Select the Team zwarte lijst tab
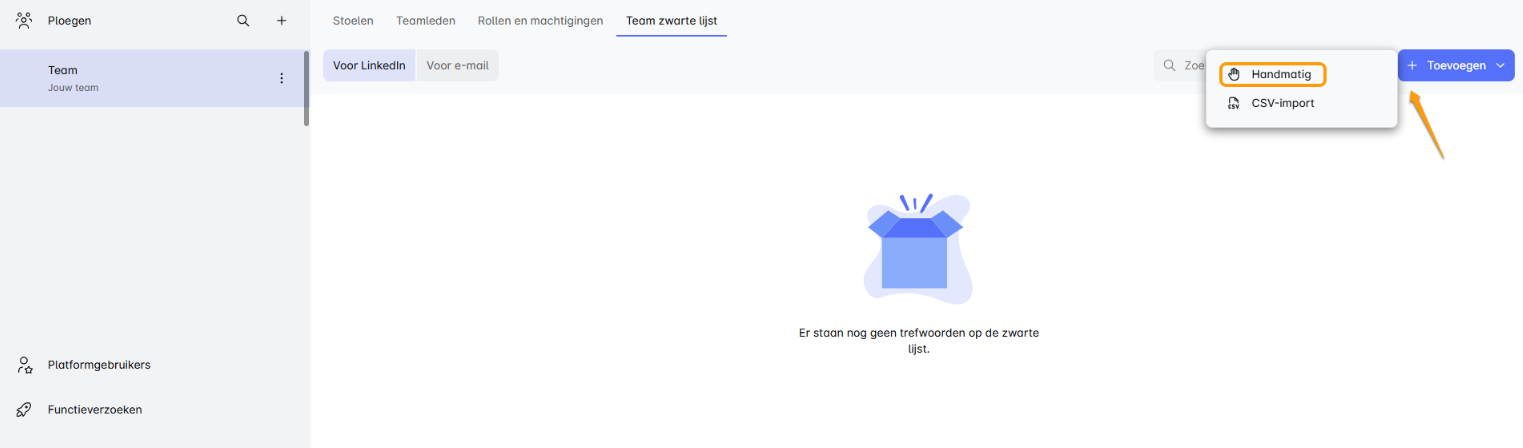Screen dimensions: 1523x448 (671, 20)
